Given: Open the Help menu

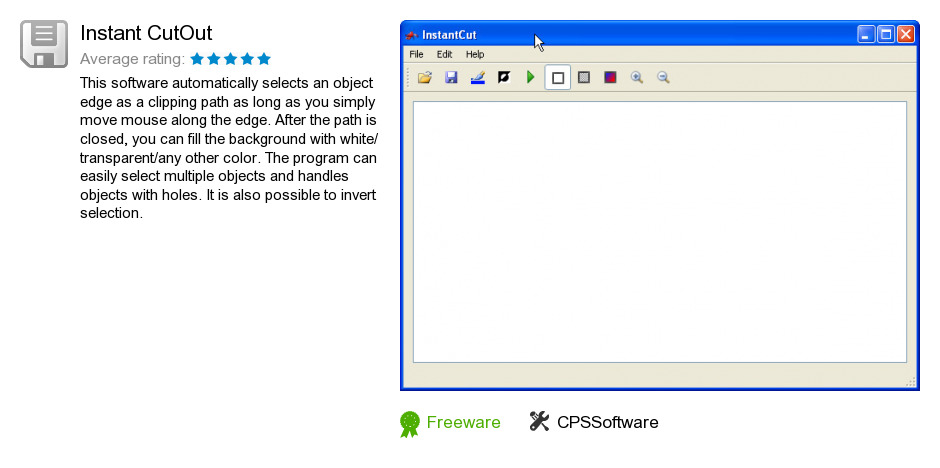Looking at the screenshot, I should coord(475,55).
